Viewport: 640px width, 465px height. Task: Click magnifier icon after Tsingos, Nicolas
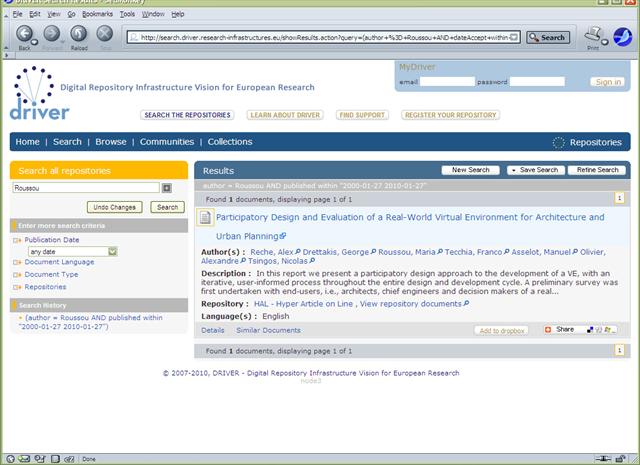(312, 261)
